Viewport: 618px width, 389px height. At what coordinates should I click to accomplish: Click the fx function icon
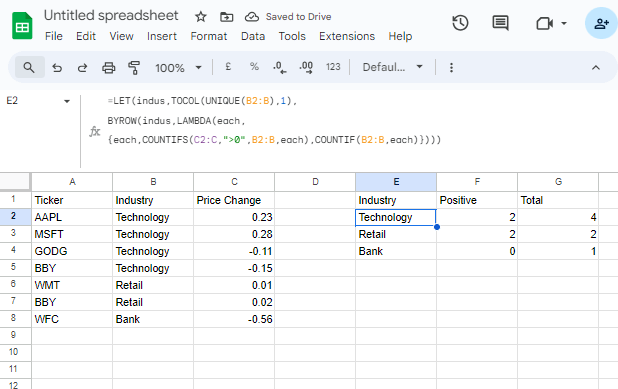click(x=95, y=131)
